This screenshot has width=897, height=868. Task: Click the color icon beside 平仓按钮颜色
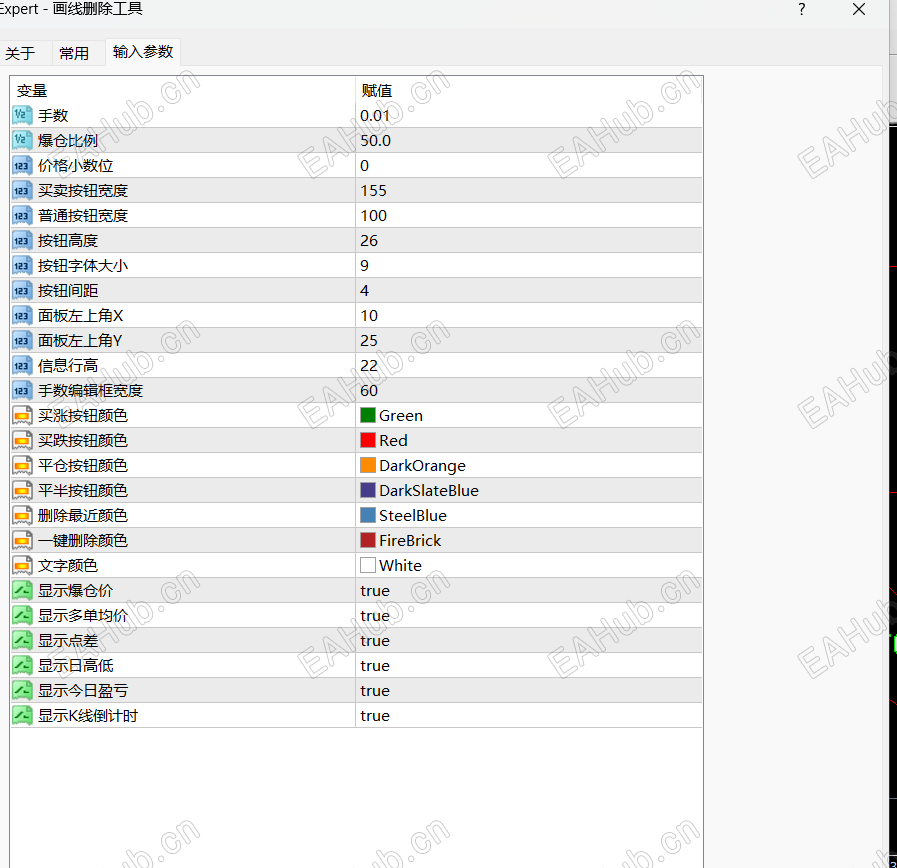(22, 466)
